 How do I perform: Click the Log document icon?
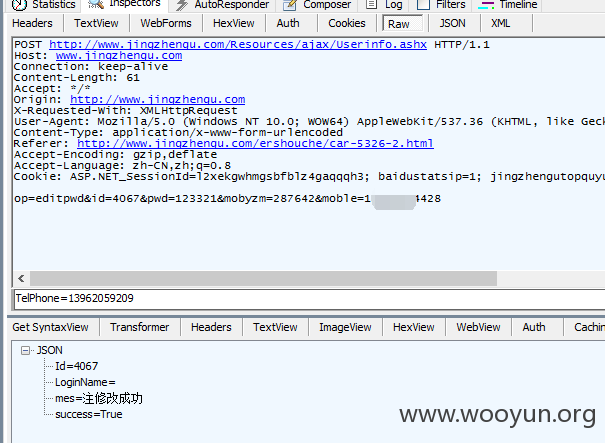[371, 4]
